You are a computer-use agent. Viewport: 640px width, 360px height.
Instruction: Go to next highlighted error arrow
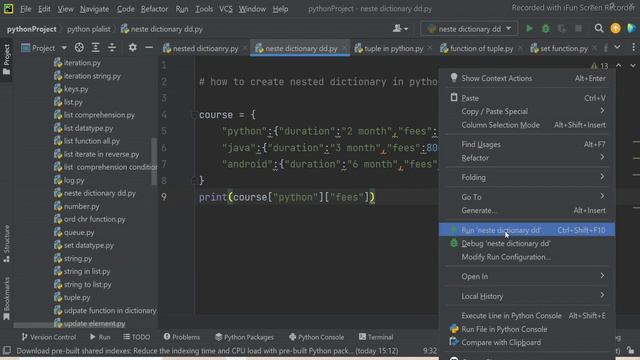pos(633,65)
